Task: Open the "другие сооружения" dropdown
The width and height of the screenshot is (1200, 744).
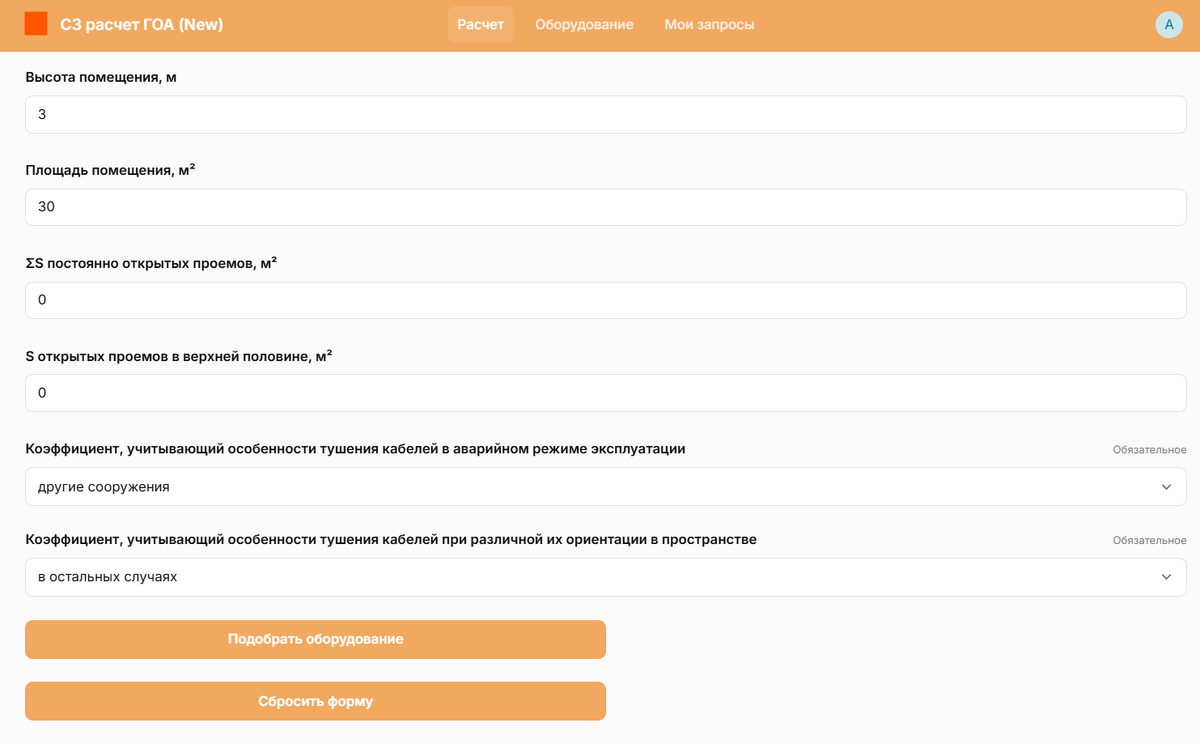Action: 606,487
